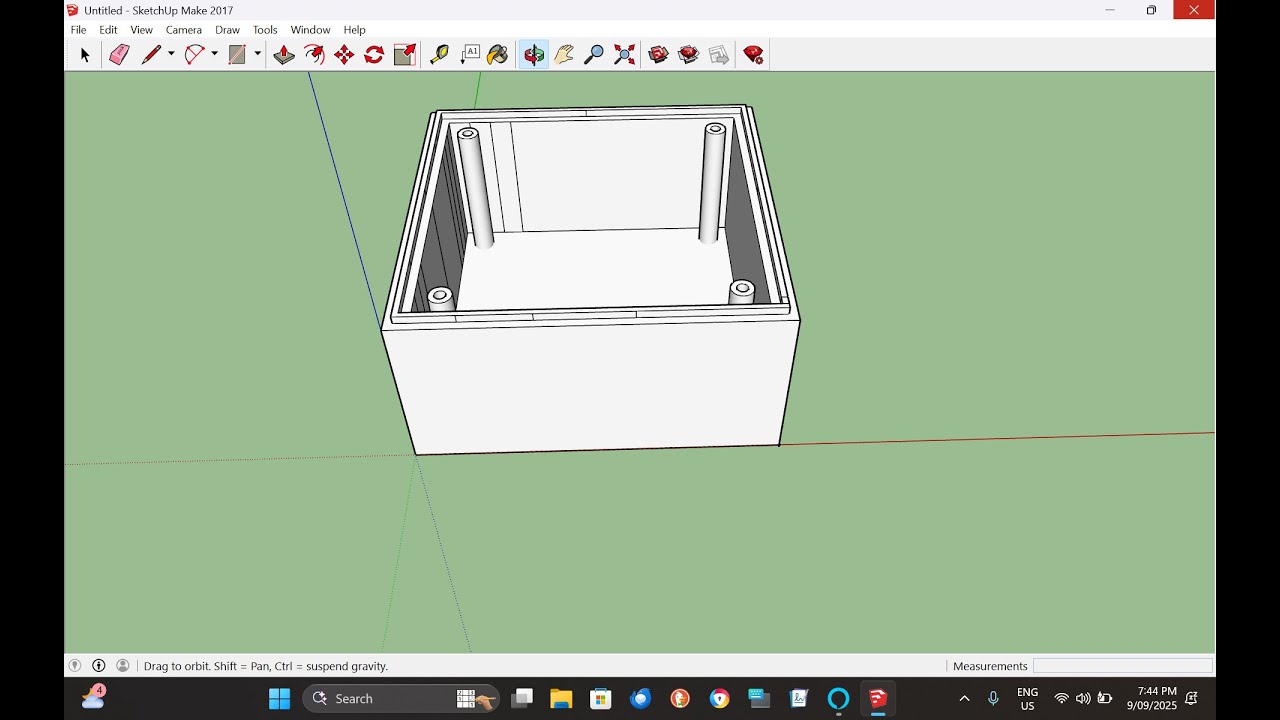Open the Camera menu
Viewport: 1280px width, 720px height.
coord(184,30)
